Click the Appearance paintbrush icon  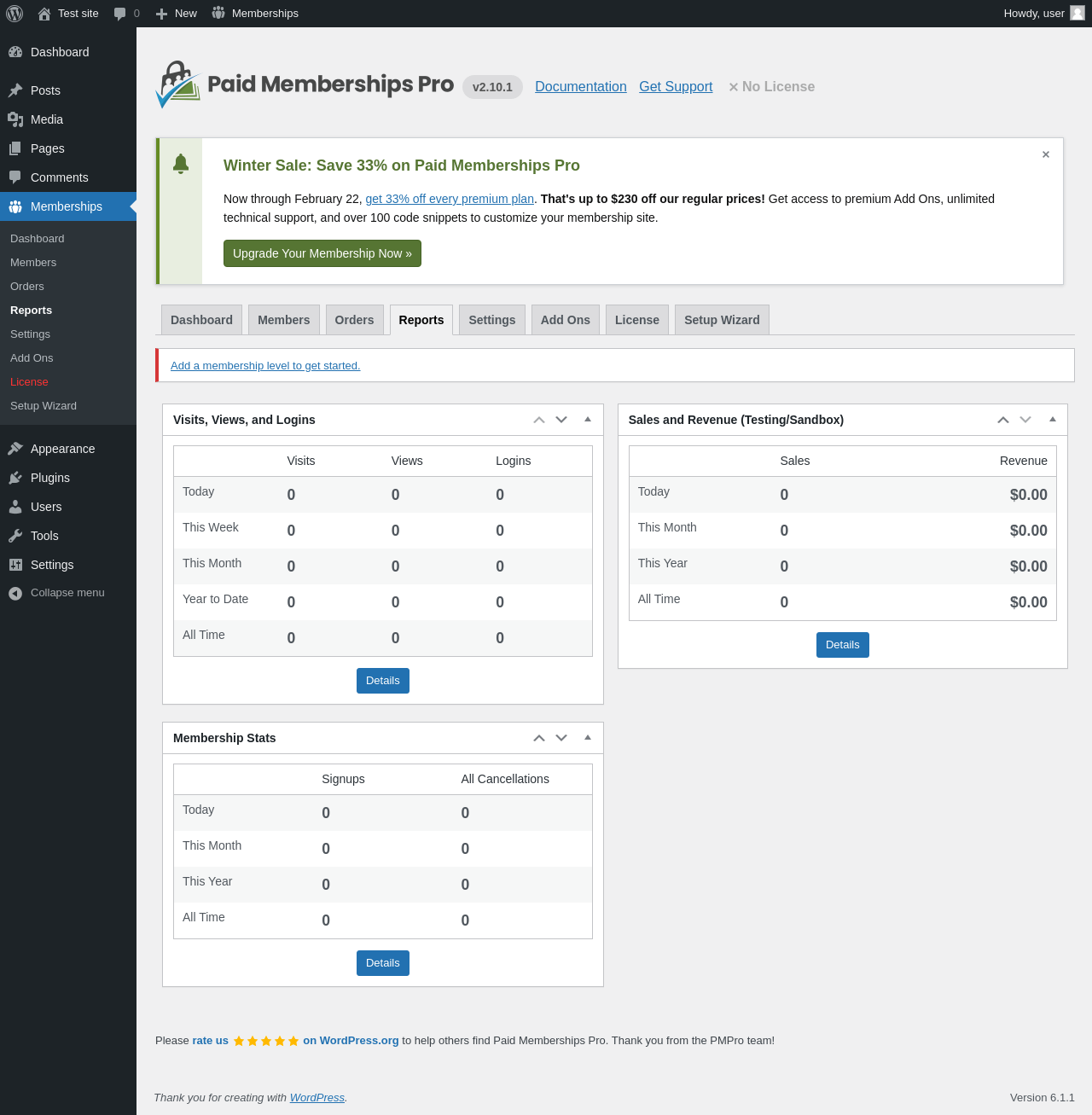(15, 449)
